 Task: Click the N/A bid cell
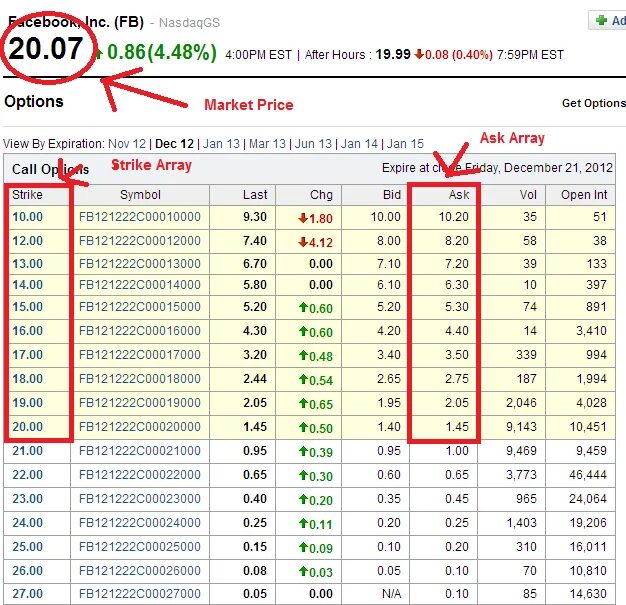pyautogui.click(x=391, y=594)
